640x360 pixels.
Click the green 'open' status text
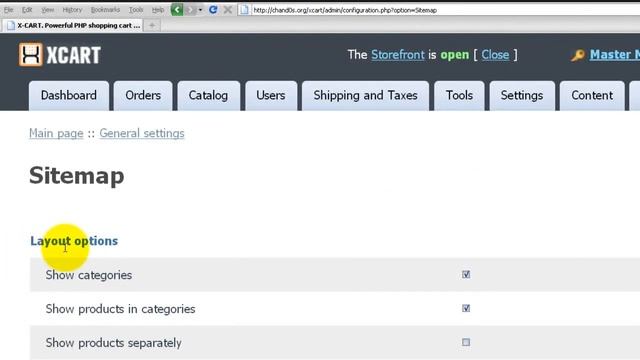(455, 55)
